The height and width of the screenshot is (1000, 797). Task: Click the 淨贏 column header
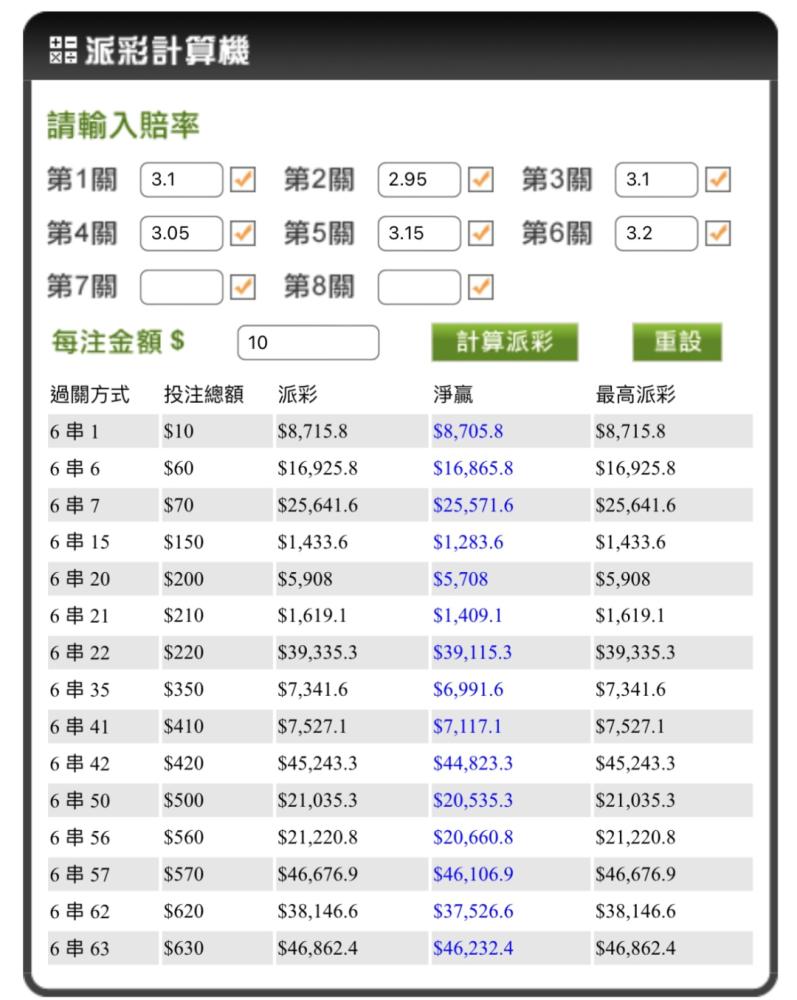tap(453, 394)
